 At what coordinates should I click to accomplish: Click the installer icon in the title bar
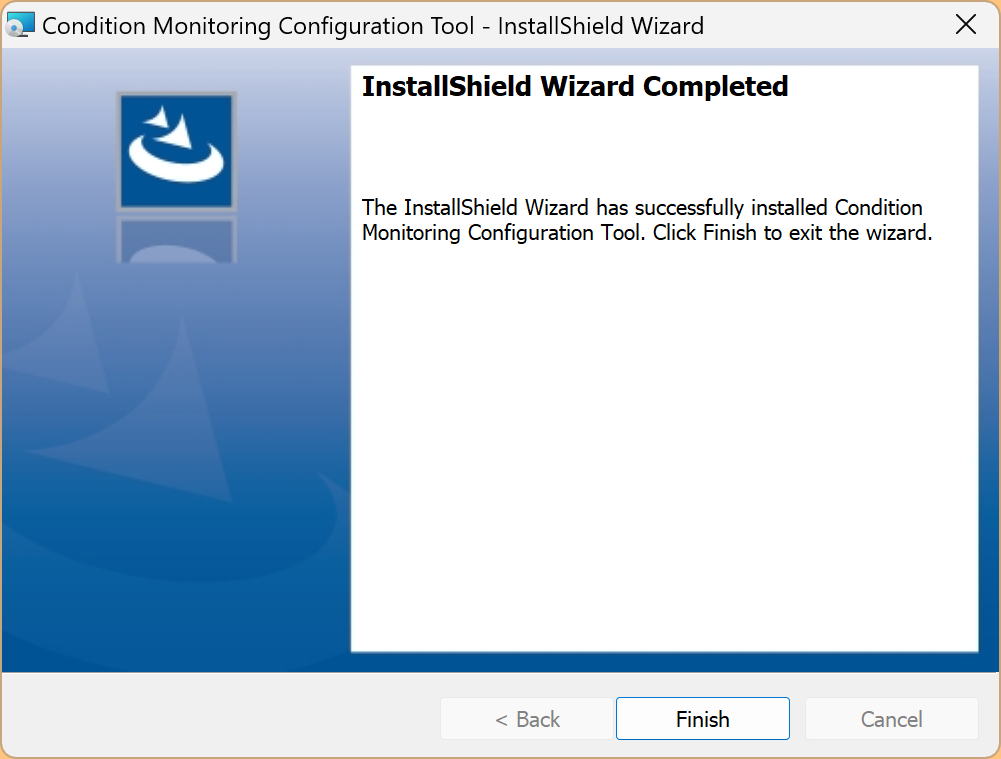click(x=20, y=25)
